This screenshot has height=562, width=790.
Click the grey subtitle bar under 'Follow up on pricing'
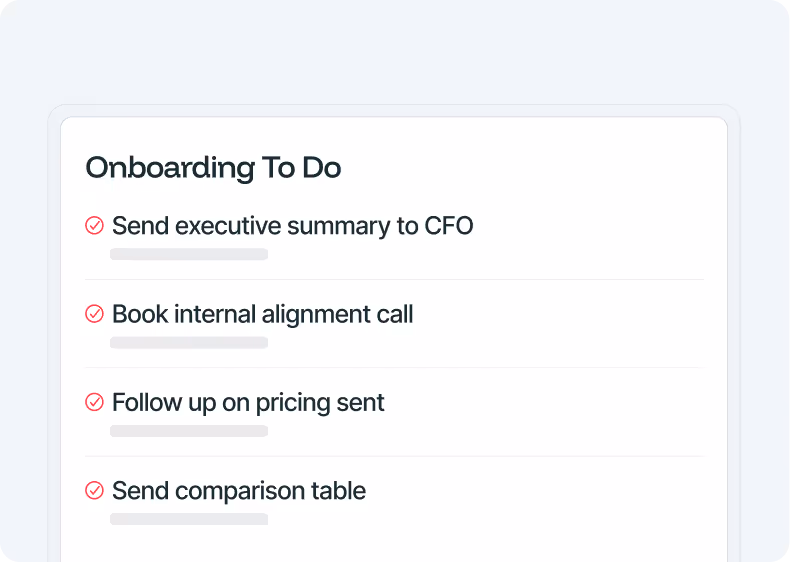pyautogui.click(x=189, y=431)
